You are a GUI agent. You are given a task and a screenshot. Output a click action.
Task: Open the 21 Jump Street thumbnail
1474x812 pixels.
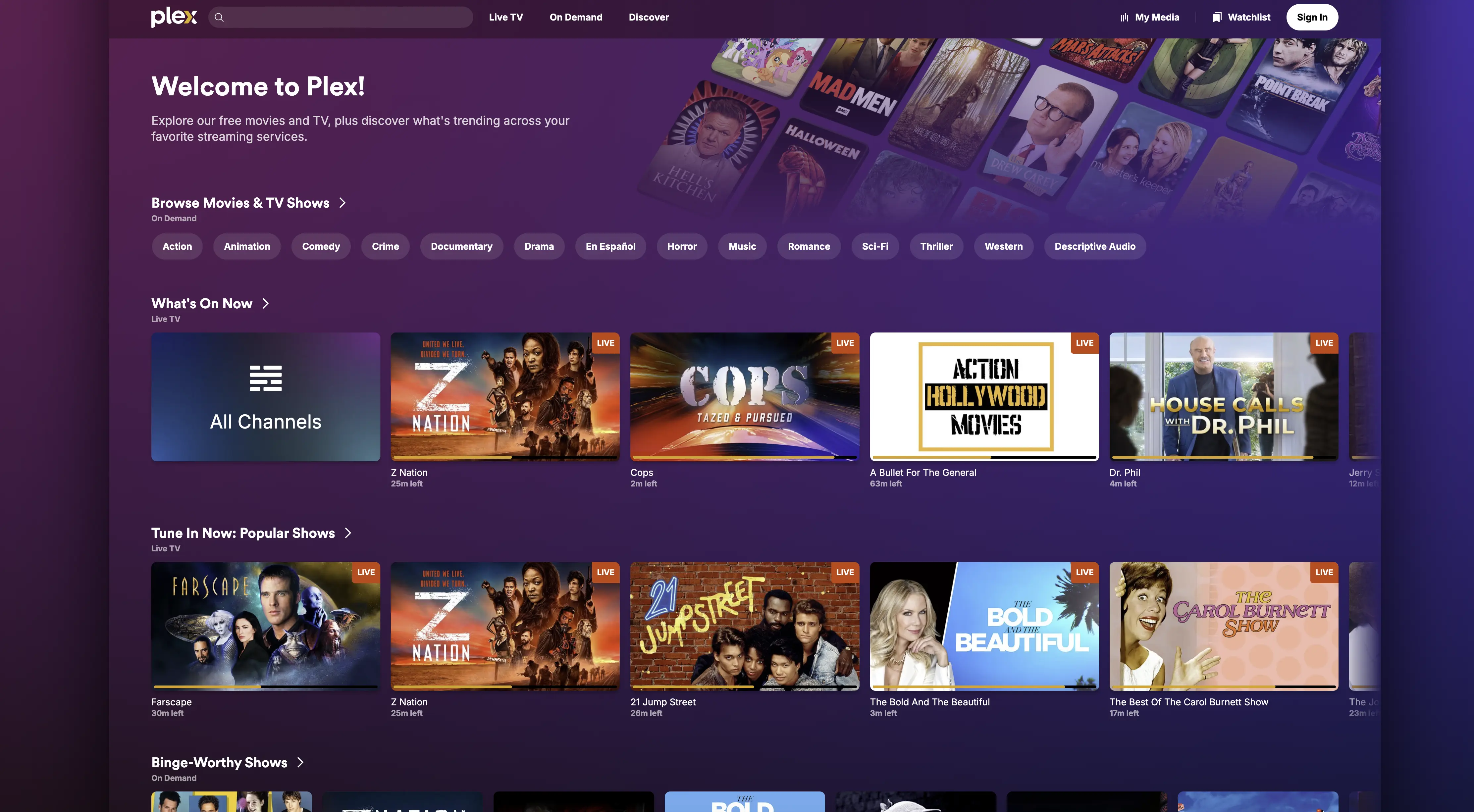[744, 626]
